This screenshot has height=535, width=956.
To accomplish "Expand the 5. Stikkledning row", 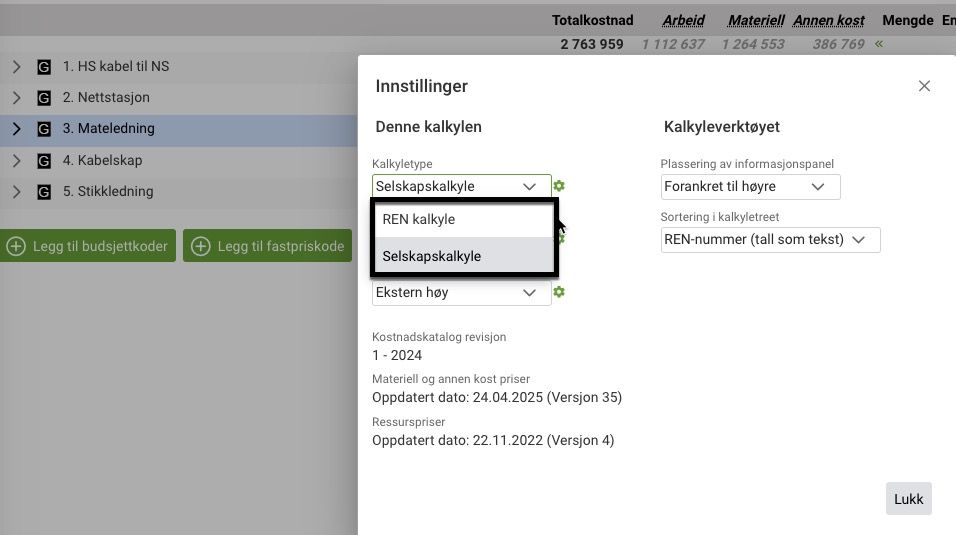I will [16, 192].
